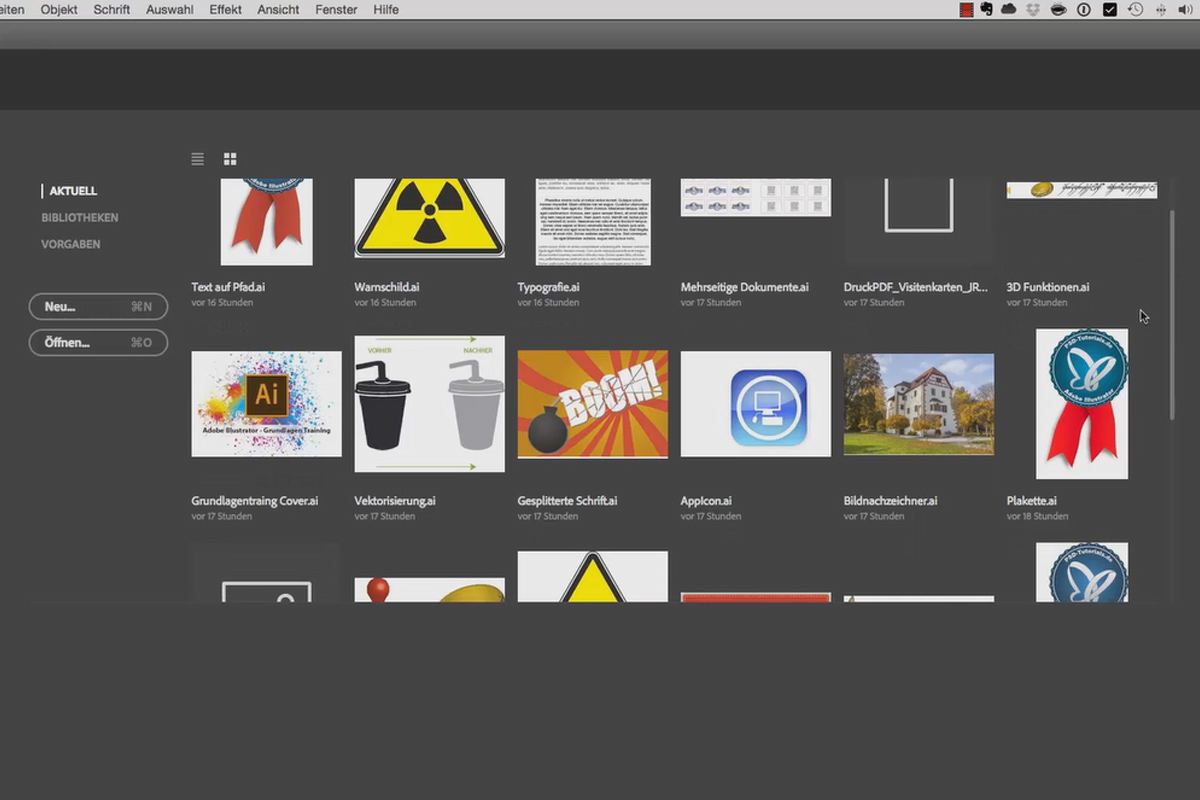Open the Hilfe menu

(386, 9)
